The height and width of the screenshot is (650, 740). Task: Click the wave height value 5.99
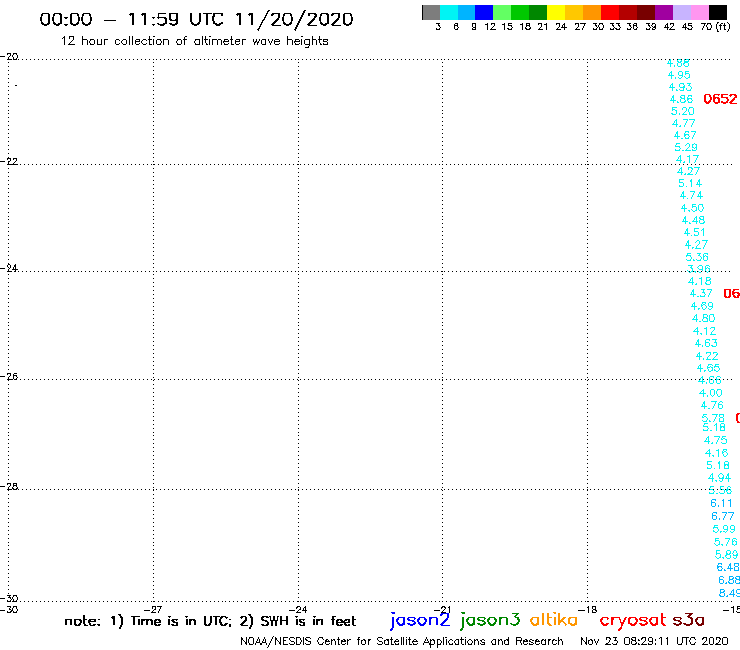pos(724,529)
